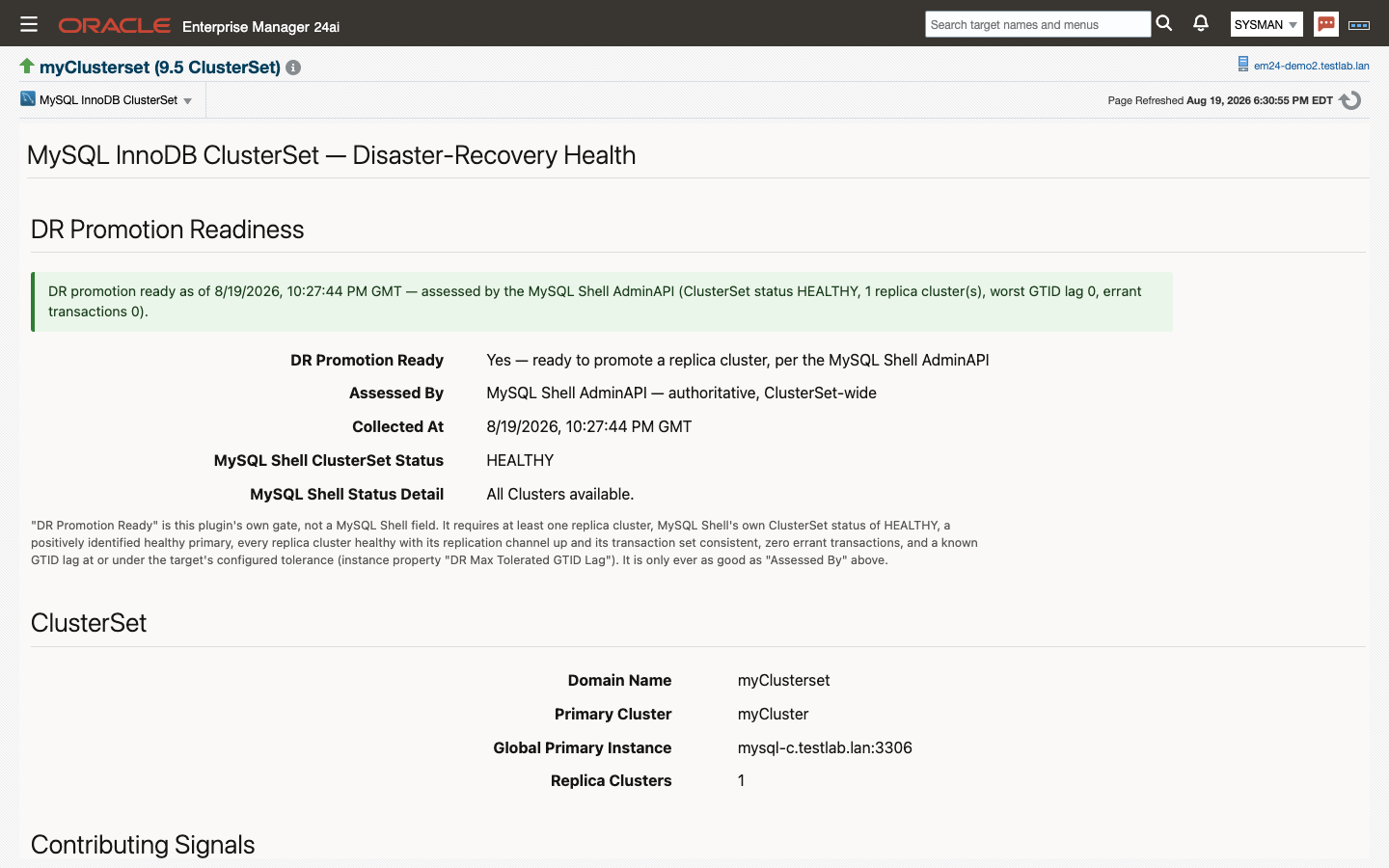The height and width of the screenshot is (868, 1389).
Task: Click the Global Primary Instance label
Action: pyautogui.click(x=583, y=748)
